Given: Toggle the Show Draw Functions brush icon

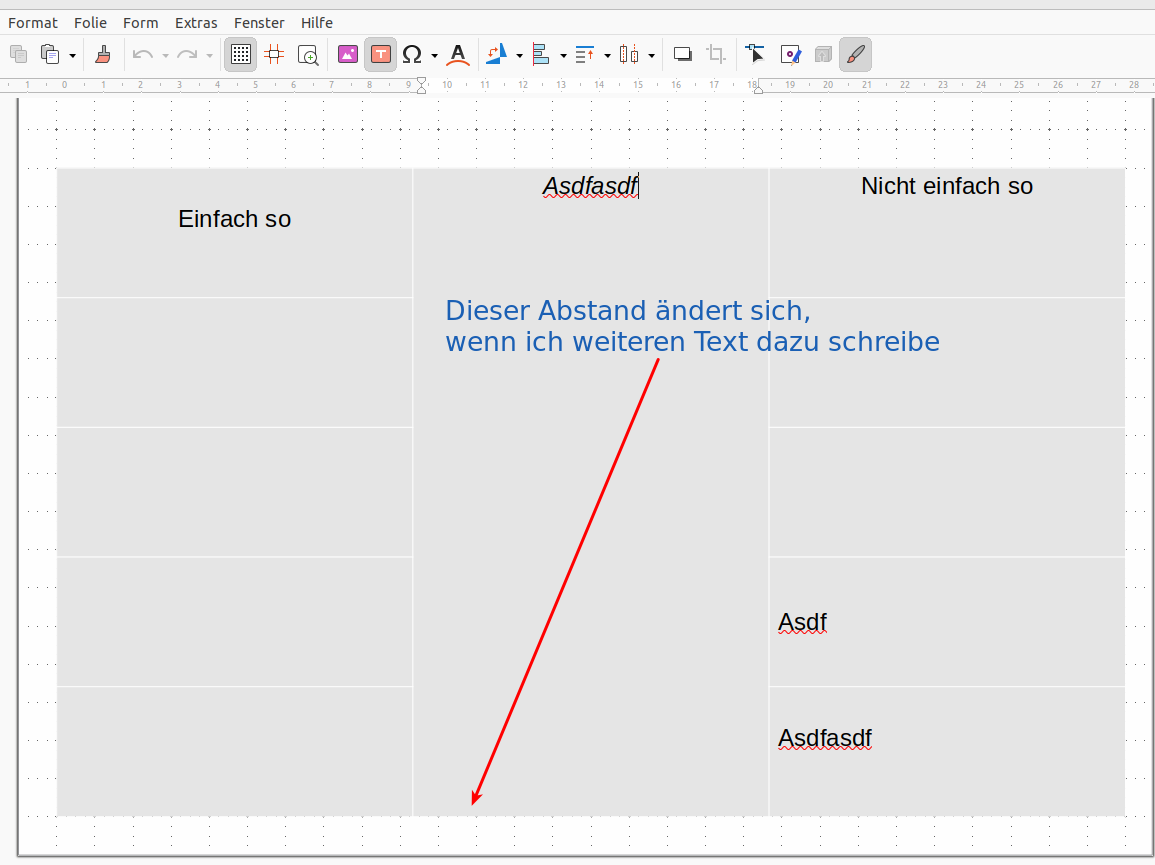Looking at the screenshot, I should coord(855,54).
